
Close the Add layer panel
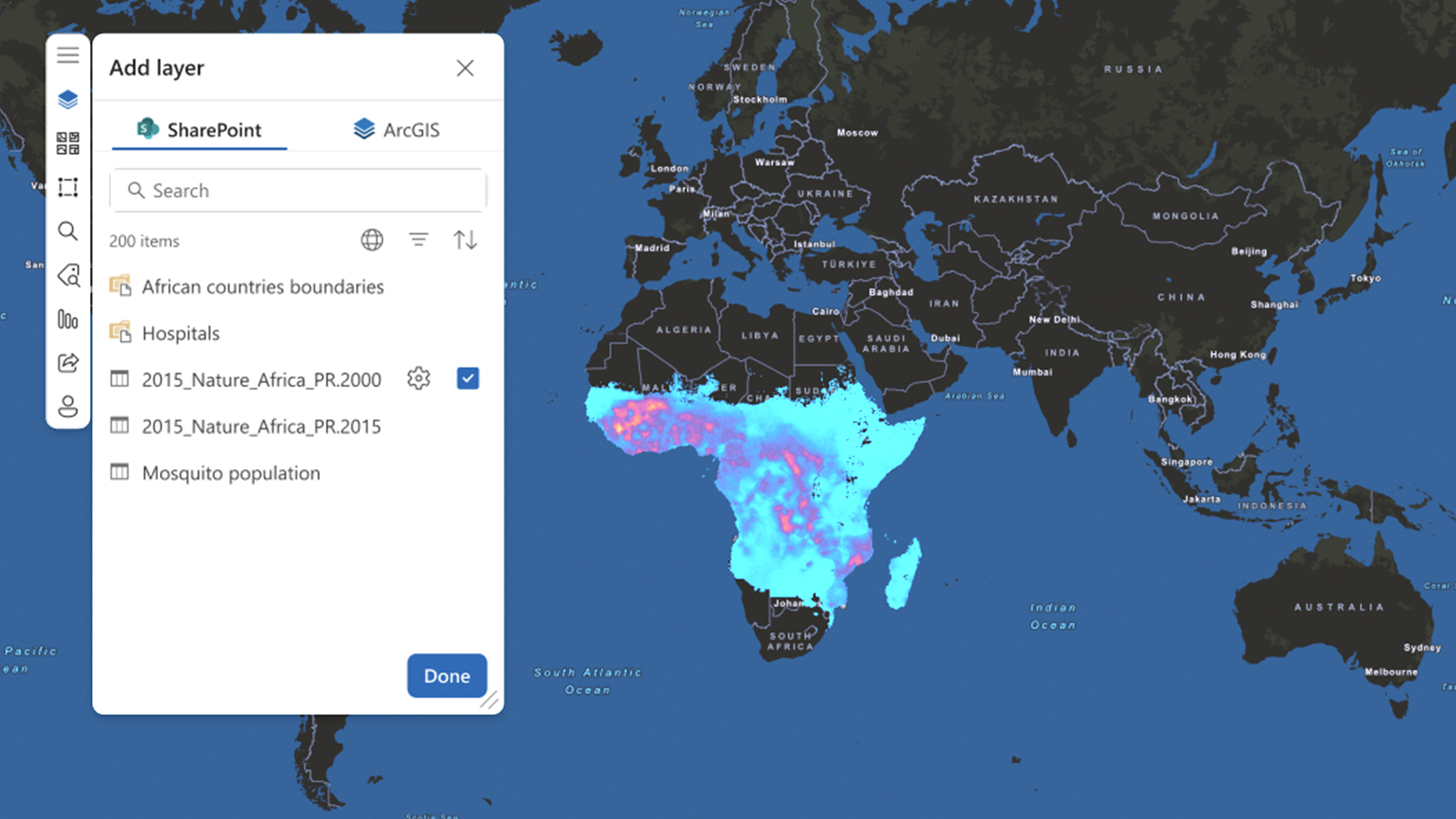click(465, 68)
